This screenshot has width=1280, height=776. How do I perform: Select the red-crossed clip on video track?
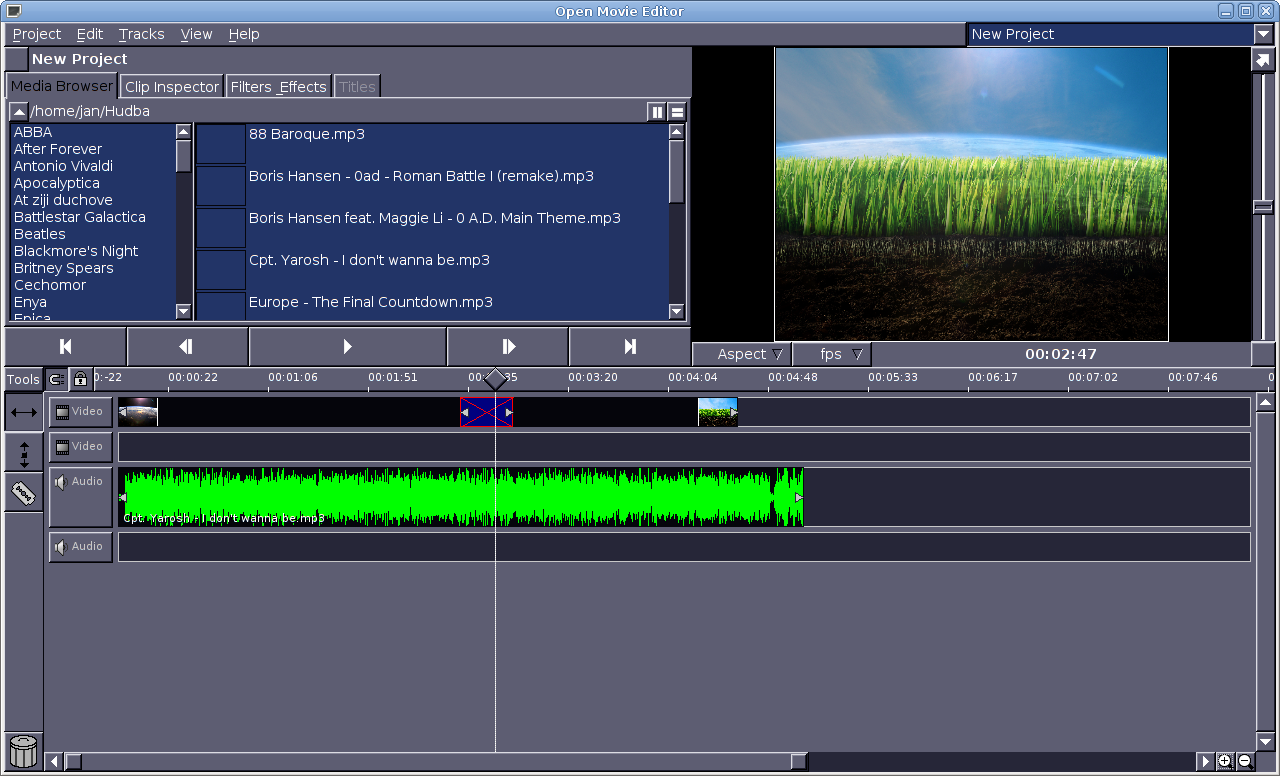486,412
